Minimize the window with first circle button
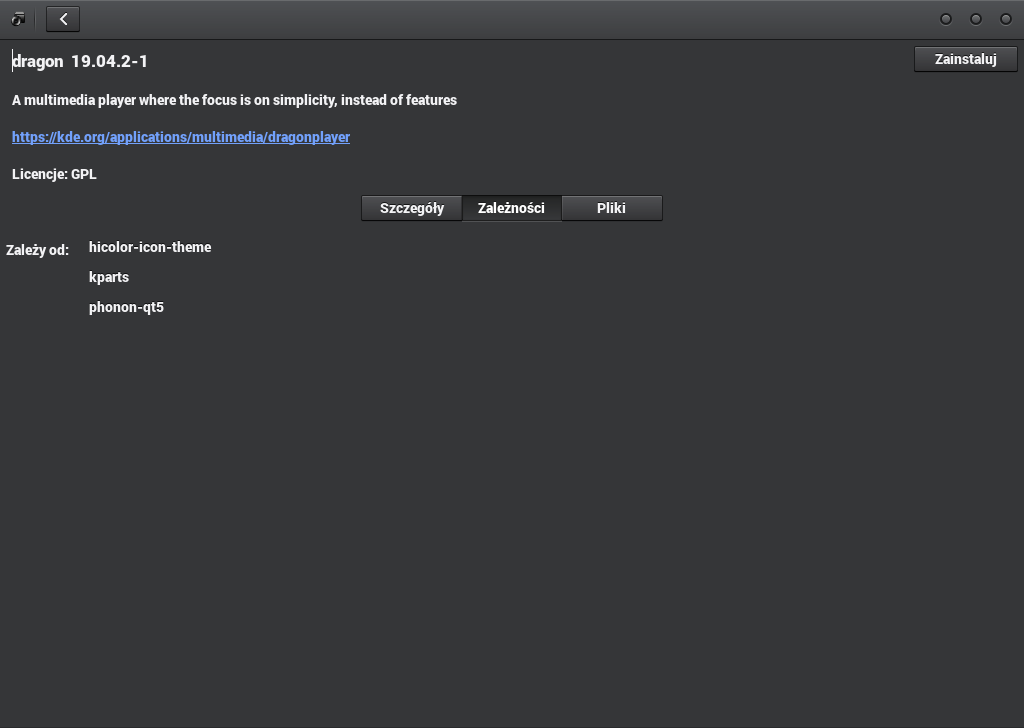 946,19
